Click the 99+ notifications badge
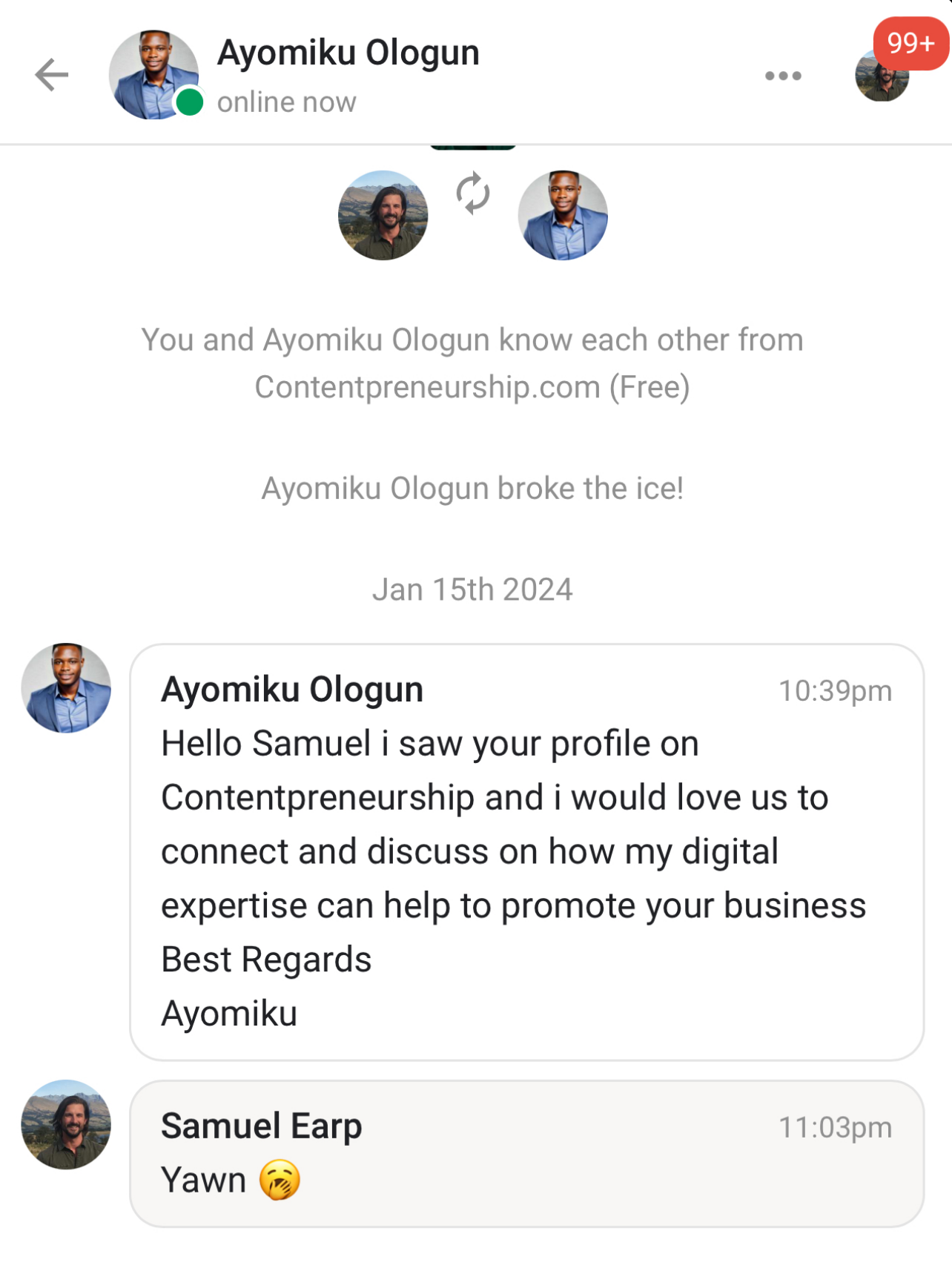952x1271 pixels. (x=910, y=43)
